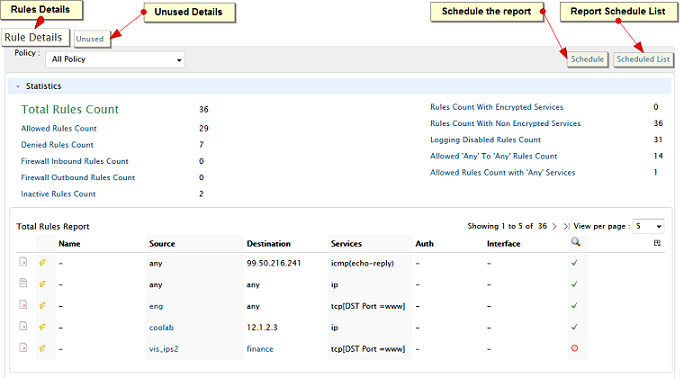Image resolution: width=684 pixels, height=378 pixels.
Task: Click the rule icon of the 99.50.216.241 row
Action: pyautogui.click(x=23, y=262)
